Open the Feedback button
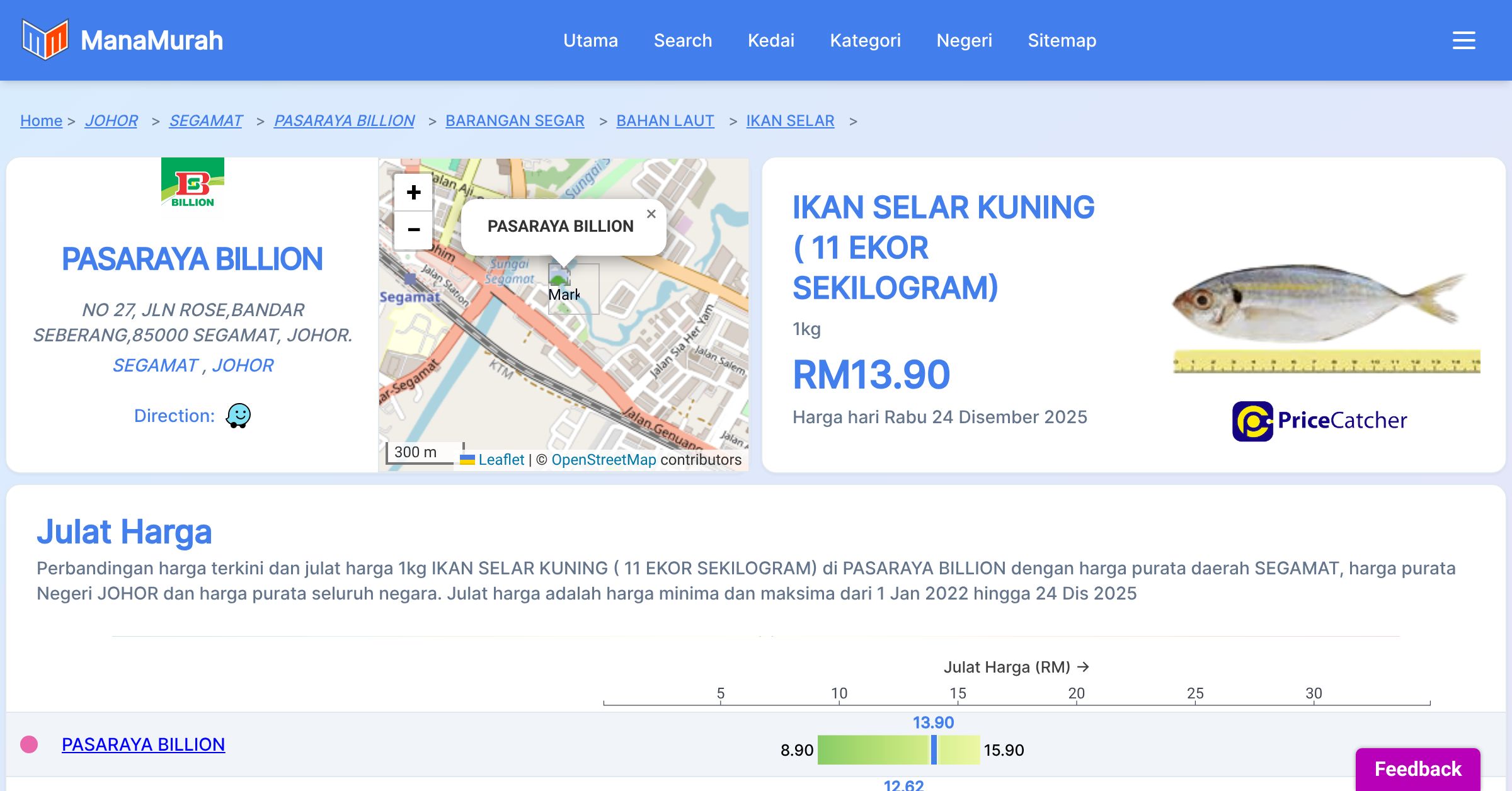Image resolution: width=1512 pixels, height=791 pixels. coord(1417,769)
